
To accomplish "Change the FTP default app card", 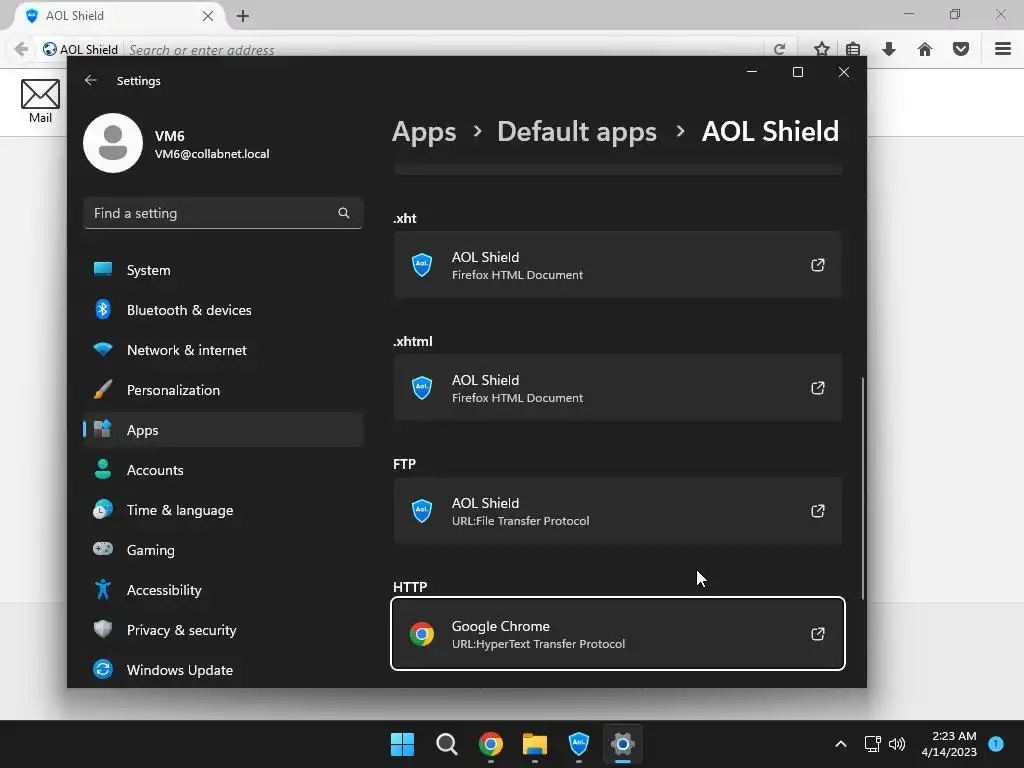I will click(x=617, y=511).
